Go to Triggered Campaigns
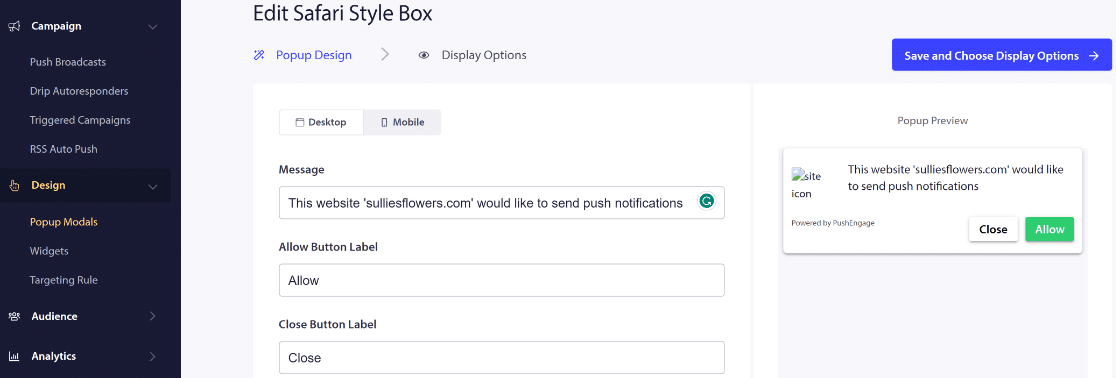Screen dimensions: 1116x378 (80, 120)
